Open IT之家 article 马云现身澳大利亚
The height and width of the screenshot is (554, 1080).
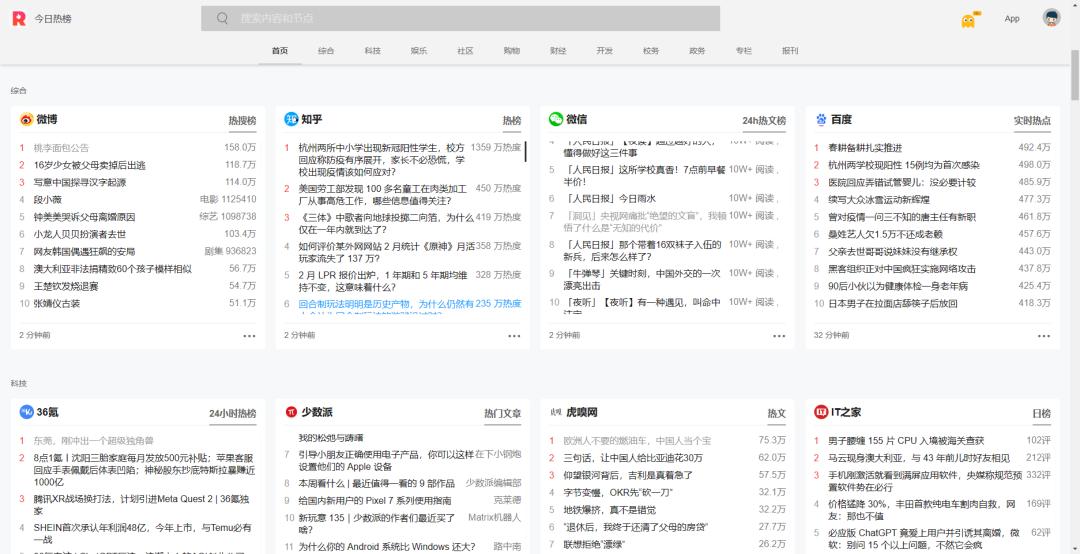point(919,458)
